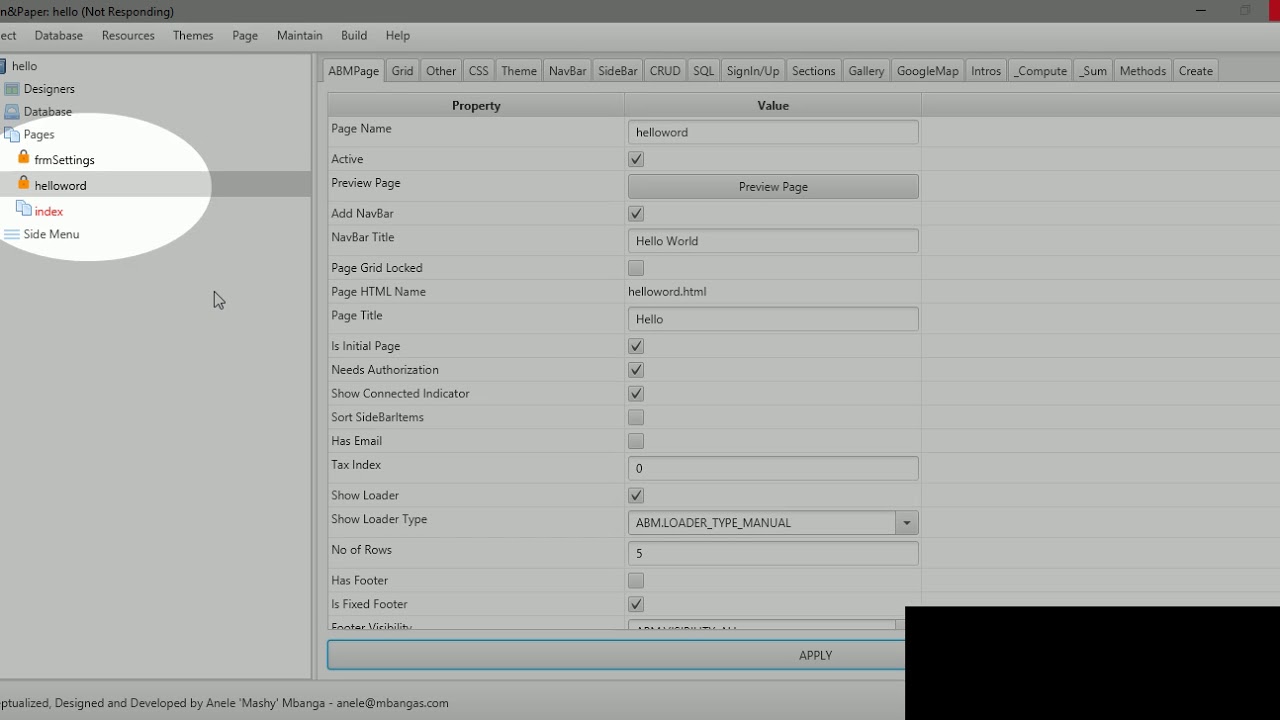Switch to the SignIn/Up tab
Screen dimensions: 1280x720
(753, 71)
